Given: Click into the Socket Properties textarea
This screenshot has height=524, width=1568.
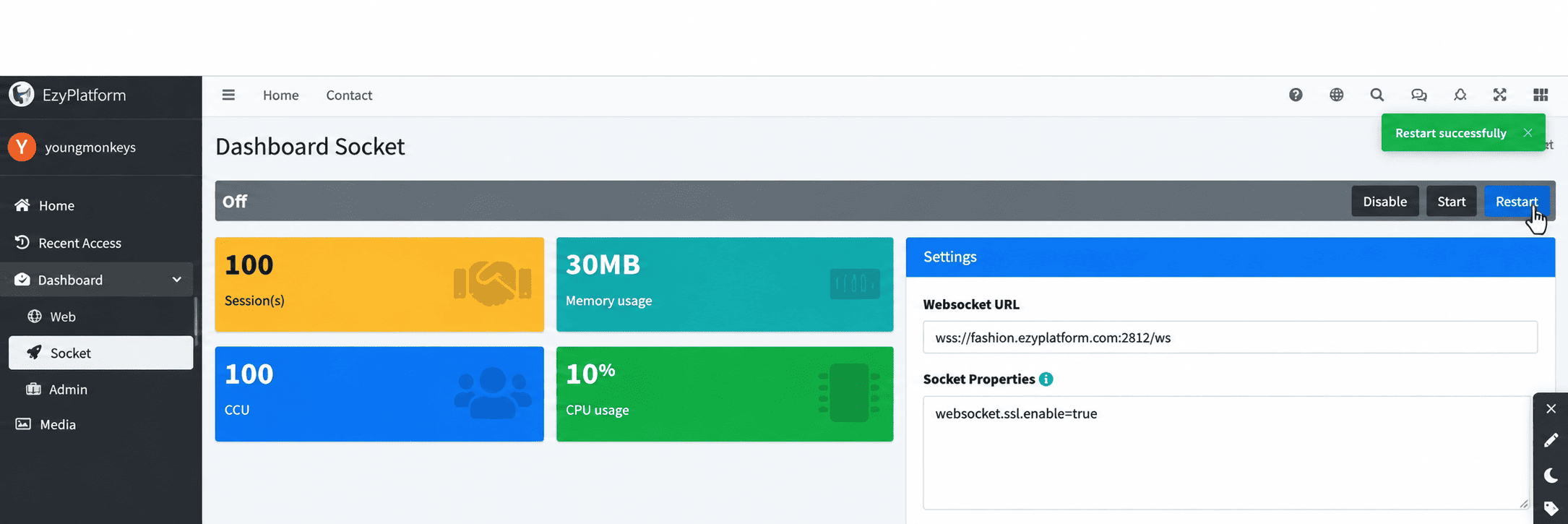Looking at the screenshot, I should pos(1226,452).
